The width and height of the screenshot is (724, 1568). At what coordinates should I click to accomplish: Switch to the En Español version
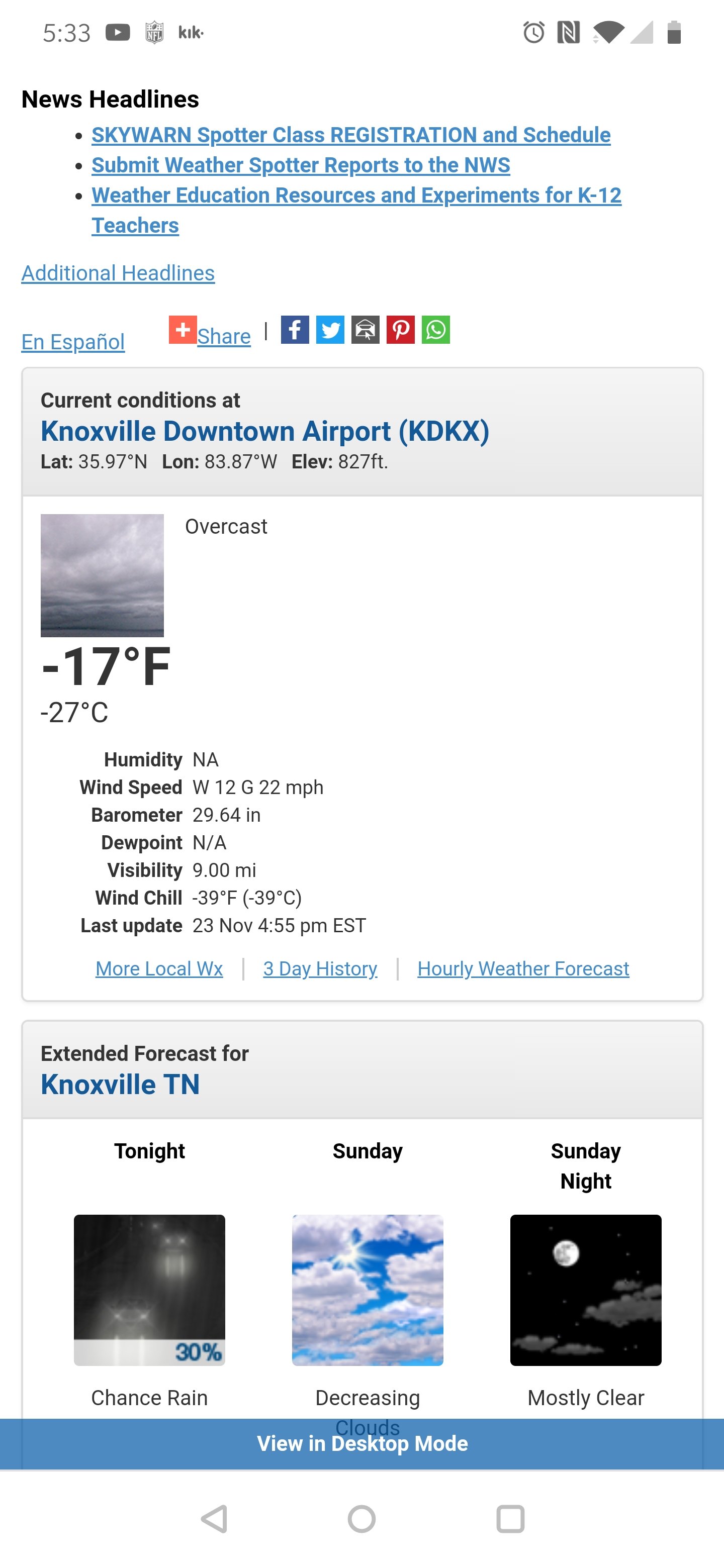click(x=73, y=341)
